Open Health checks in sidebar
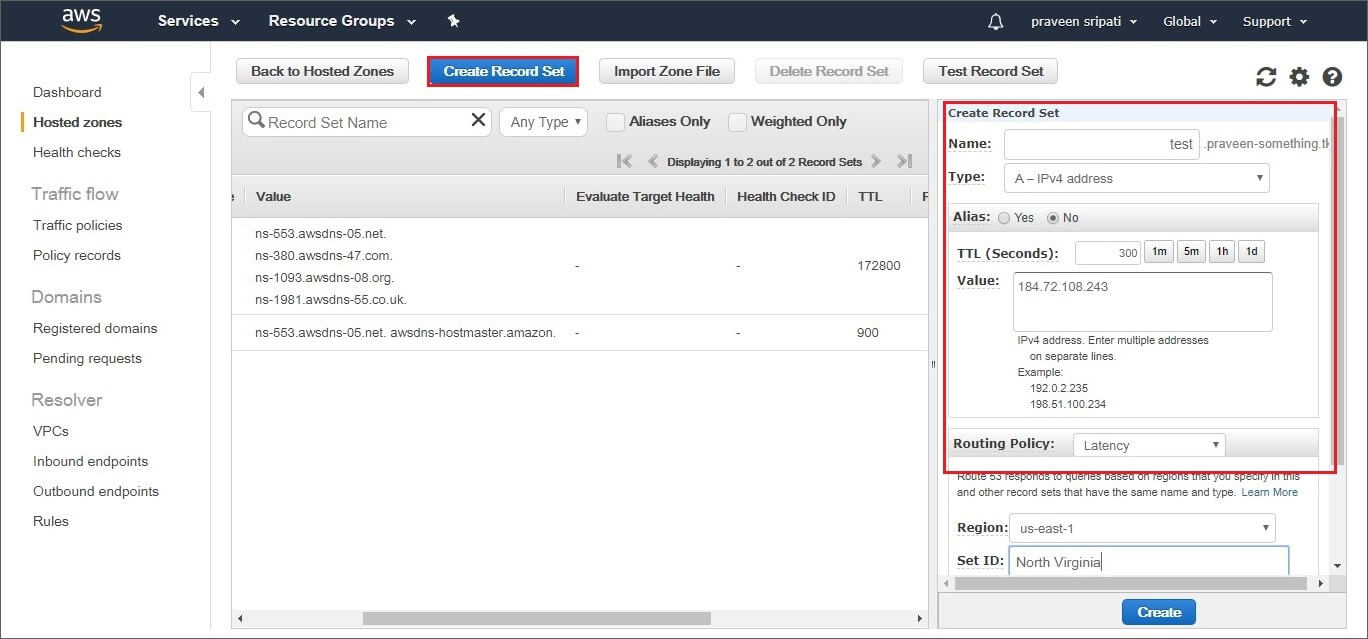1368x639 pixels. [x=77, y=152]
